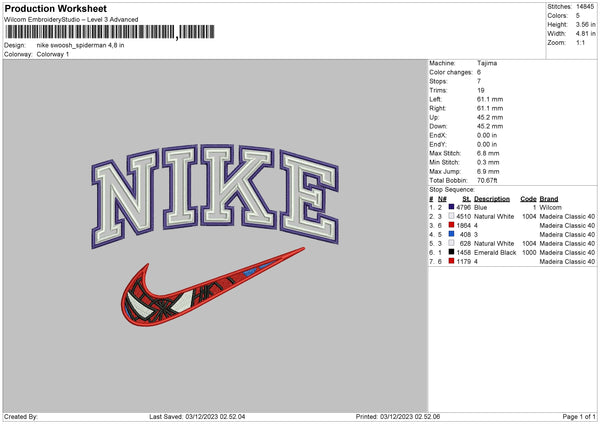The height and width of the screenshot is (424, 600).
Task: Click the Zoom value '1:1'
Action: pos(580,42)
